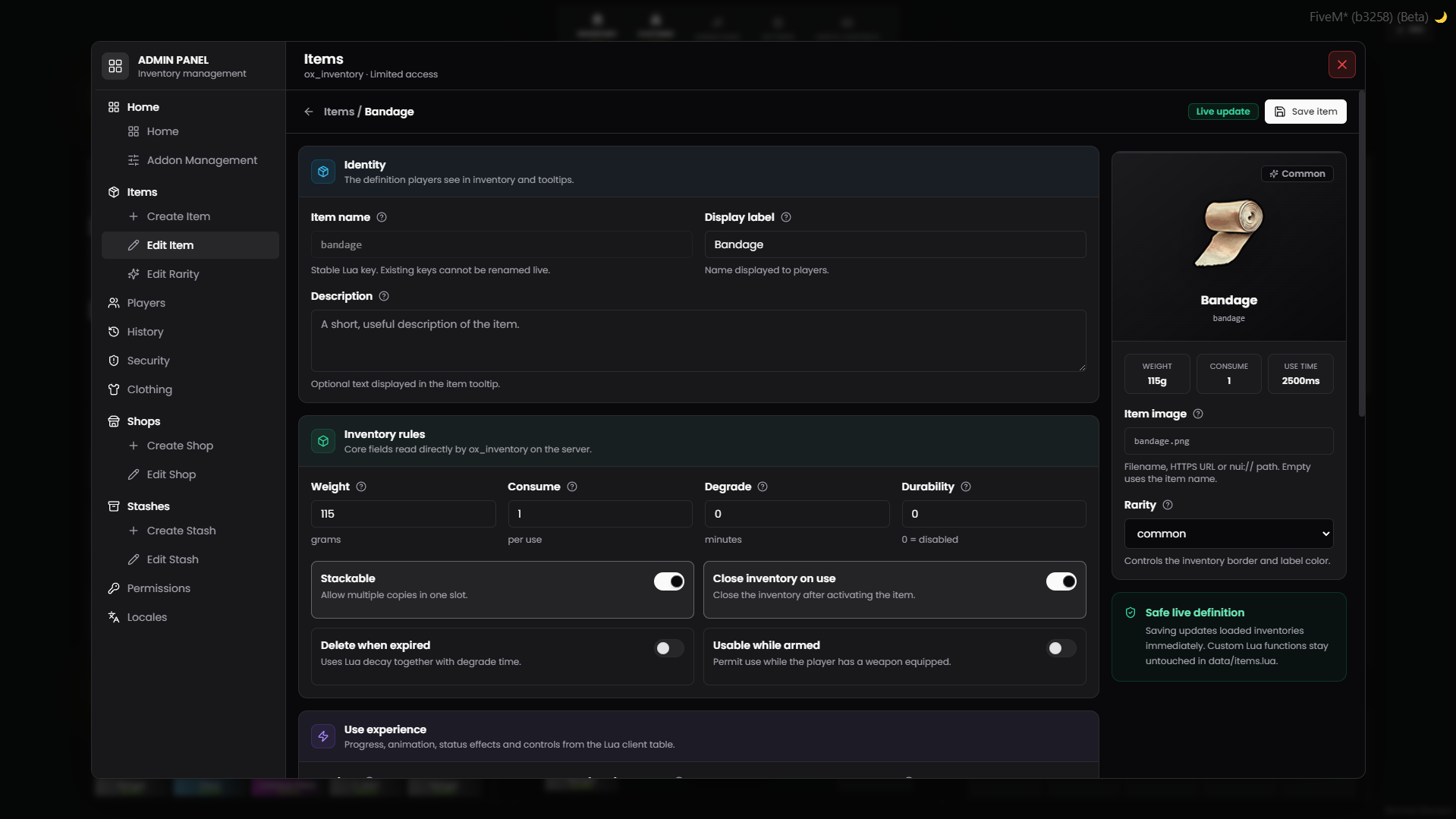Click the Inventory rules section icon

(x=323, y=441)
